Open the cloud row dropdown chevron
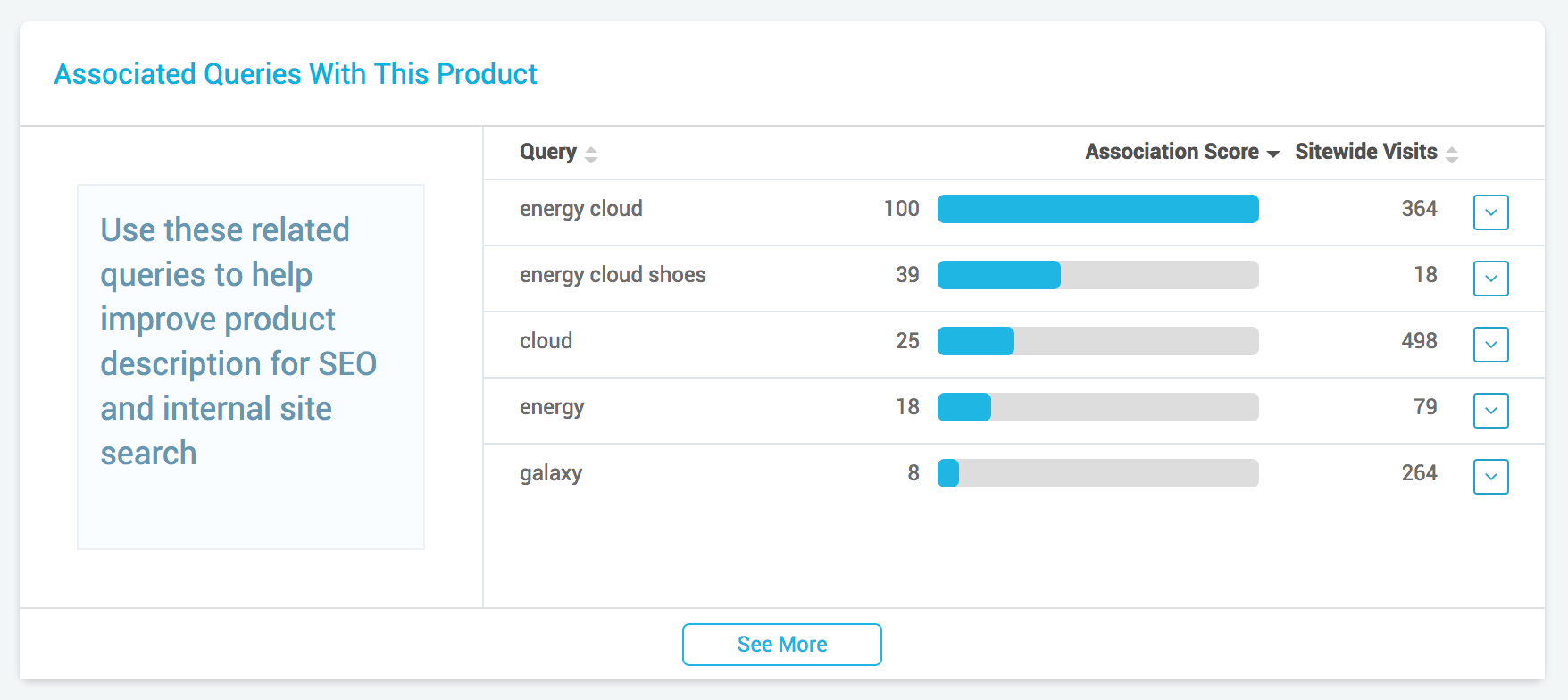The image size is (1568, 700). click(1490, 345)
